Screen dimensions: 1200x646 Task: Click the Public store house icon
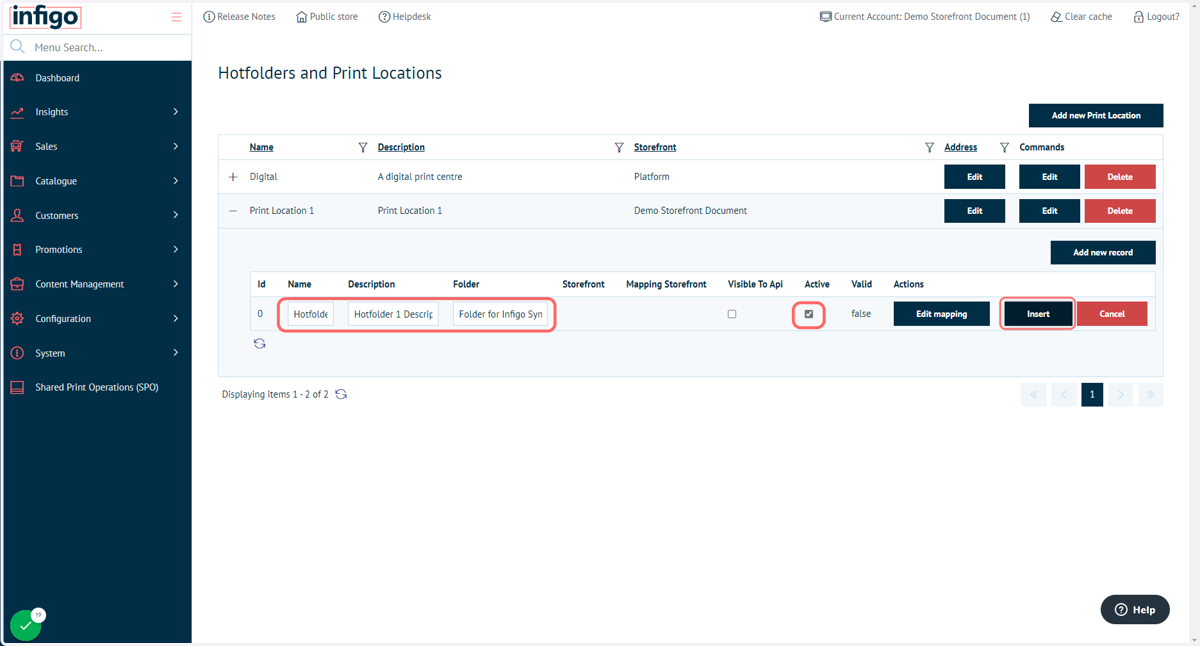(301, 17)
